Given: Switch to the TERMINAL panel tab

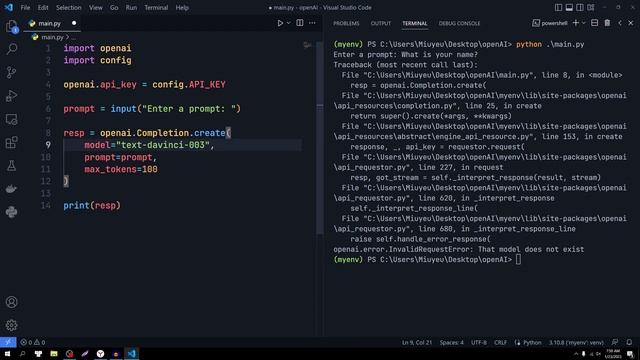Looking at the screenshot, I should click(415, 23).
